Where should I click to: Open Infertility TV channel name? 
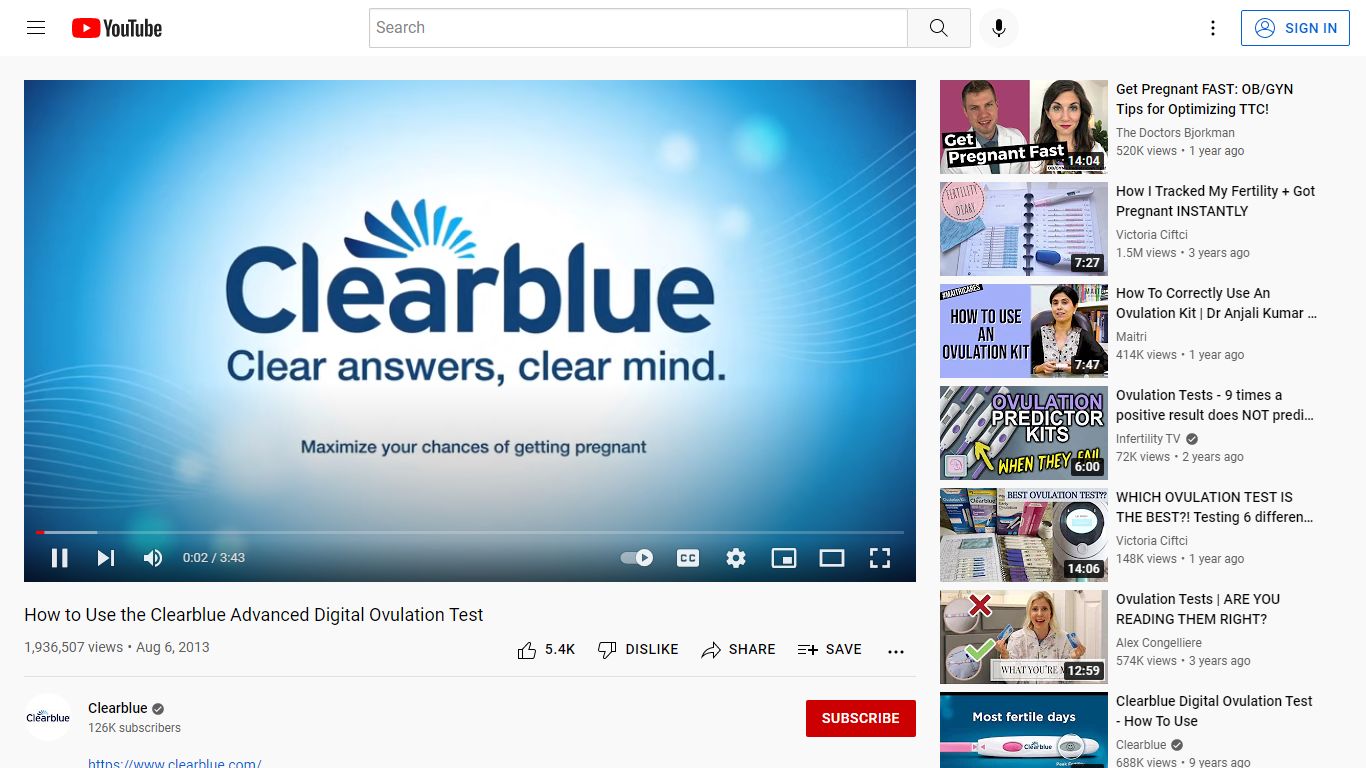point(1148,439)
